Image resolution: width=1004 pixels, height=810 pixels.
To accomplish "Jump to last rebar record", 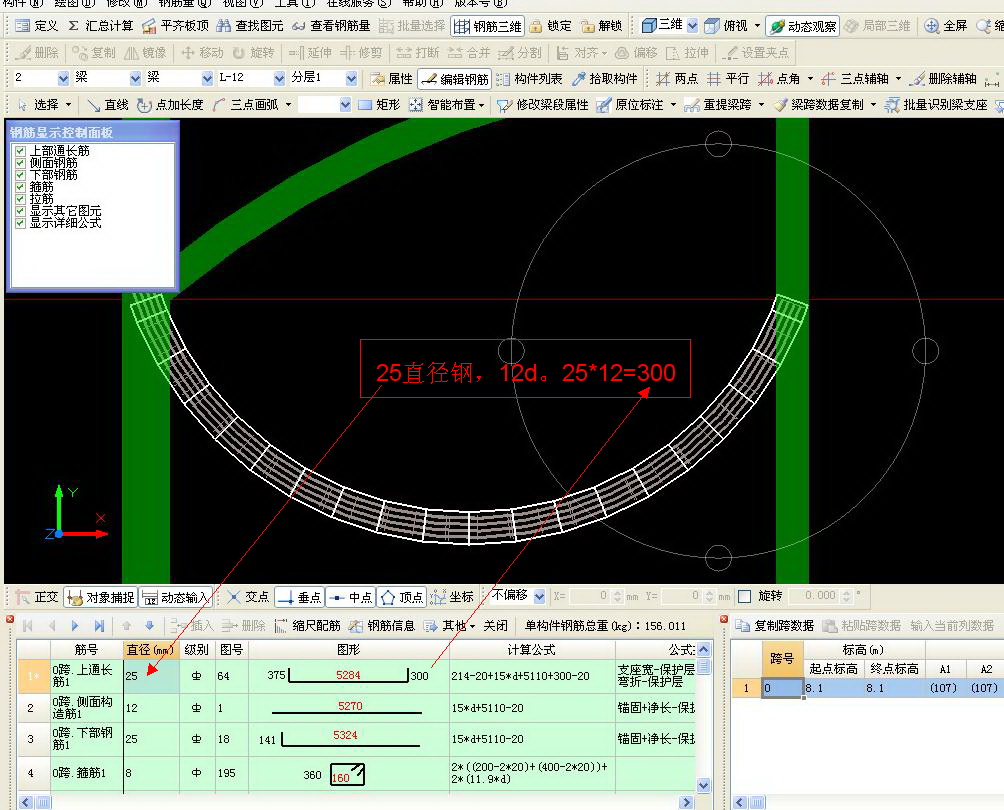I will point(99,626).
